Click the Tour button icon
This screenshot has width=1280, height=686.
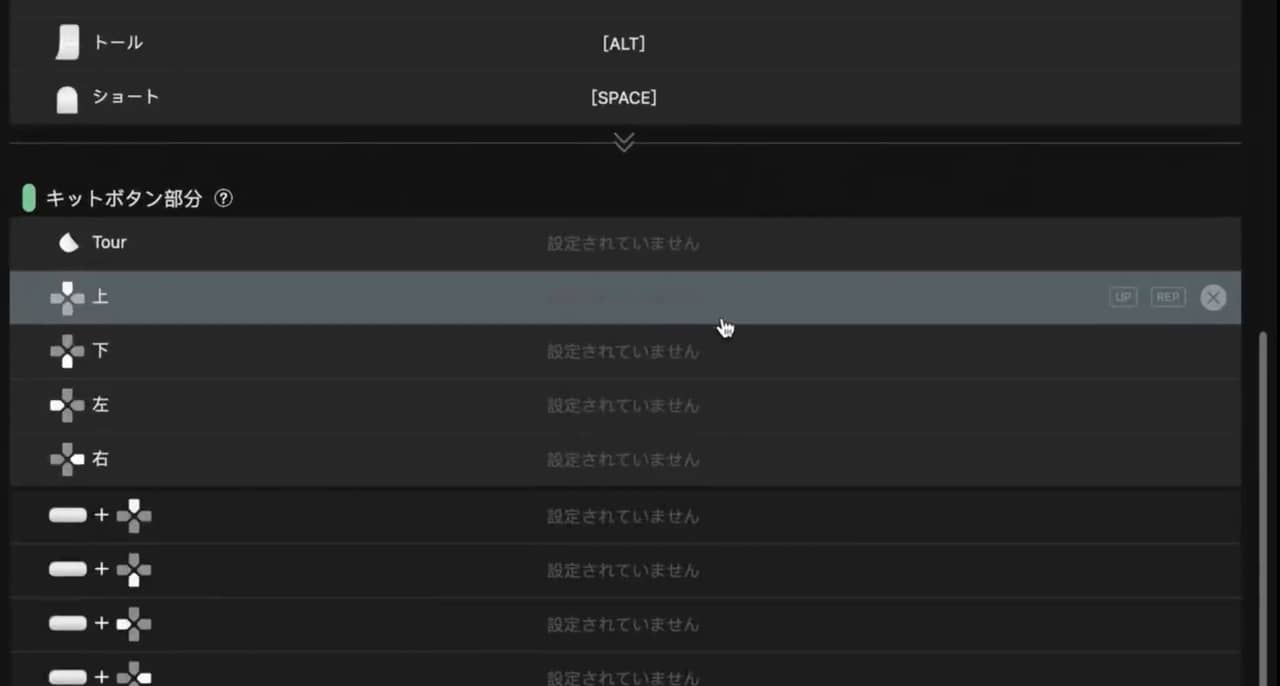pyautogui.click(x=68, y=243)
